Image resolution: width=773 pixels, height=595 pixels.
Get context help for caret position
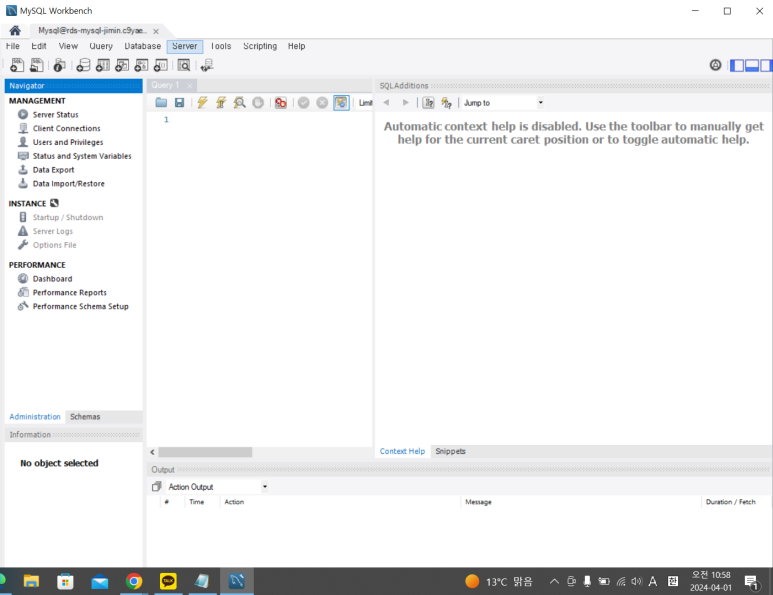point(447,103)
